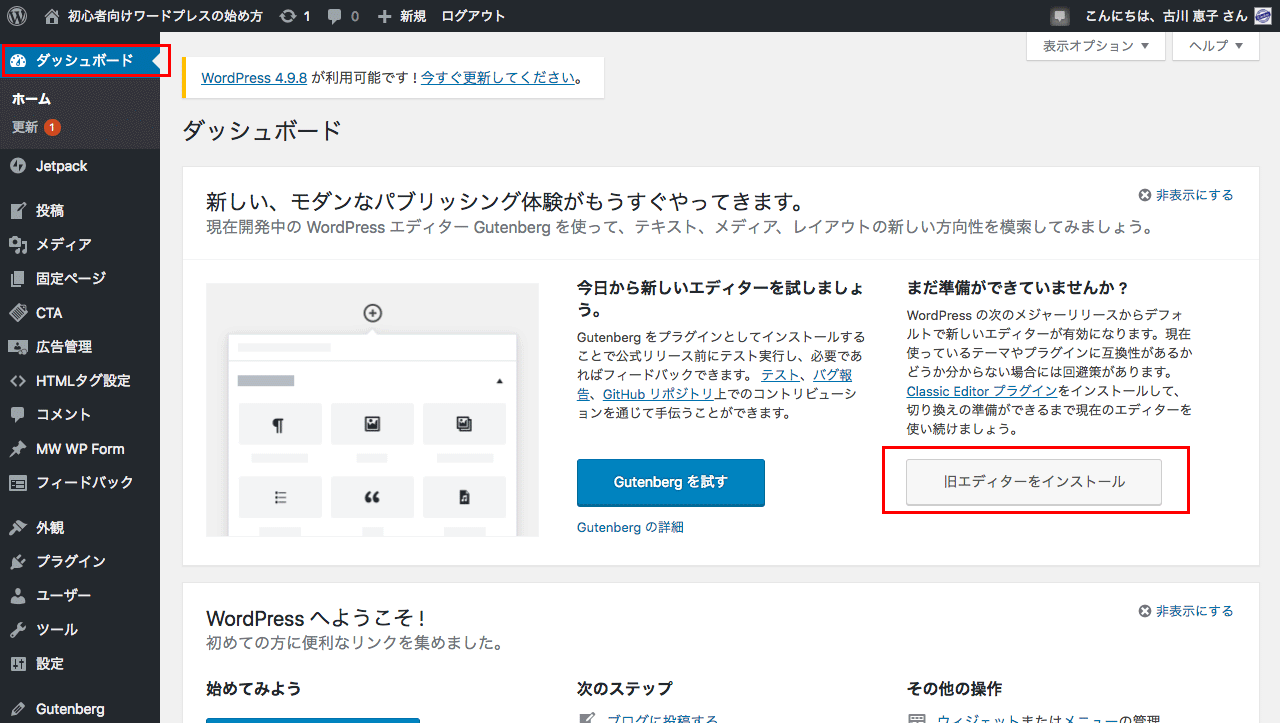The width and height of the screenshot is (1280, 723).
Task: Expand the 表示オプション dropdown
Action: tap(1096, 46)
